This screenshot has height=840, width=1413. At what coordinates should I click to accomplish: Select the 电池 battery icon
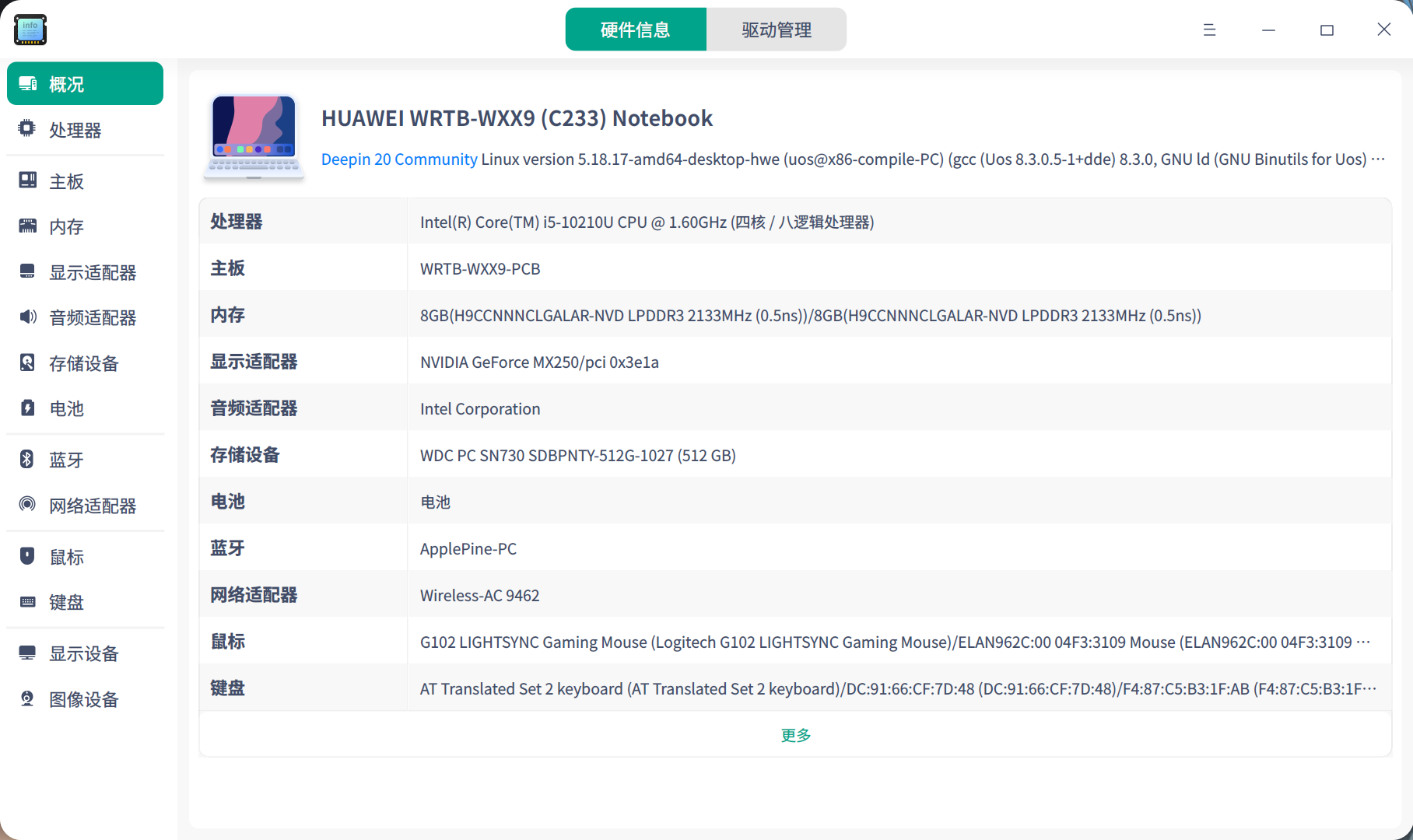[x=27, y=408]
